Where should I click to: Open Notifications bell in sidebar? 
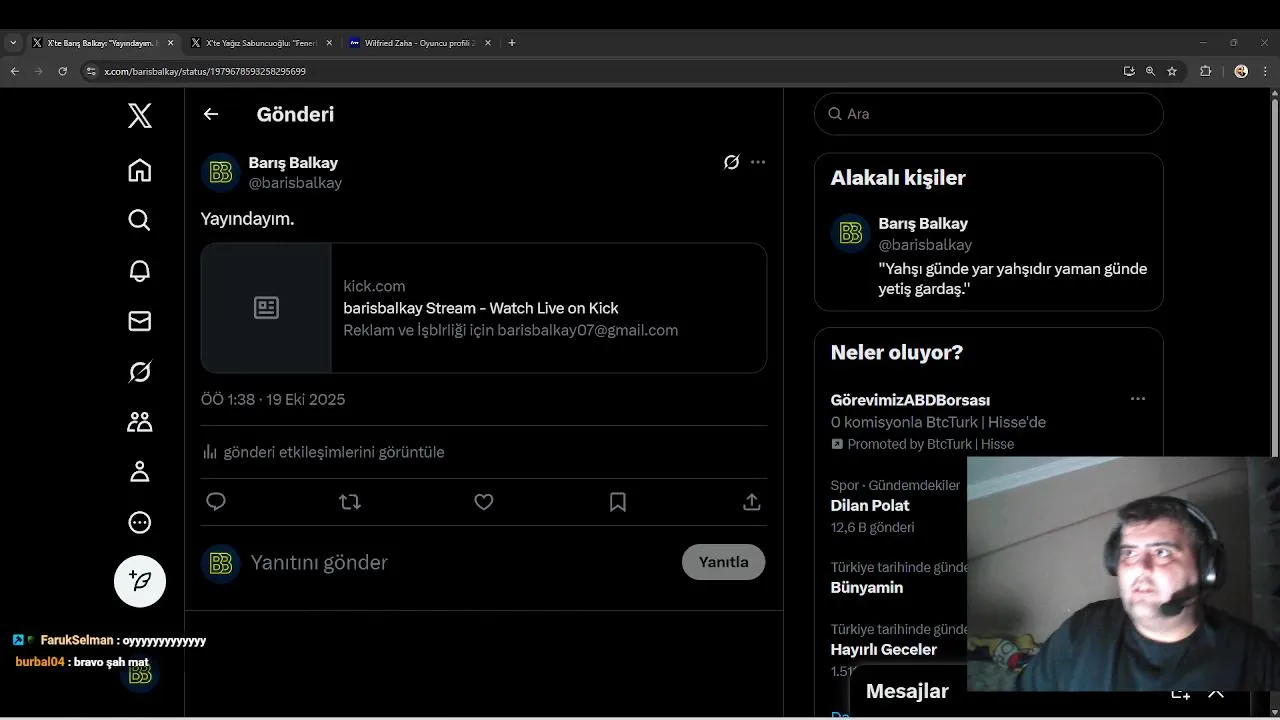[x=140, y=271]
